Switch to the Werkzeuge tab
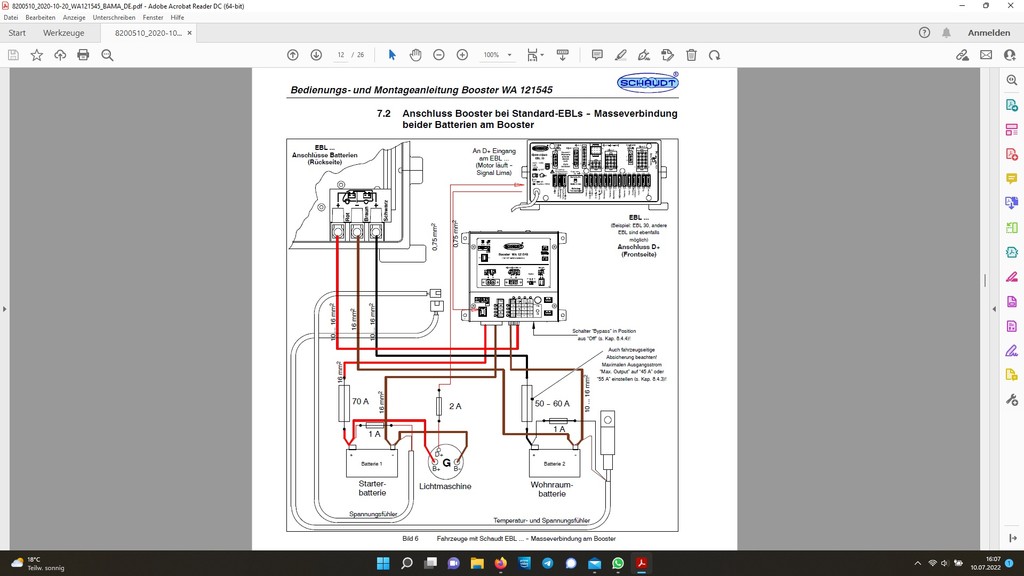Viewport: 1024px width, 576px height. 63,33
